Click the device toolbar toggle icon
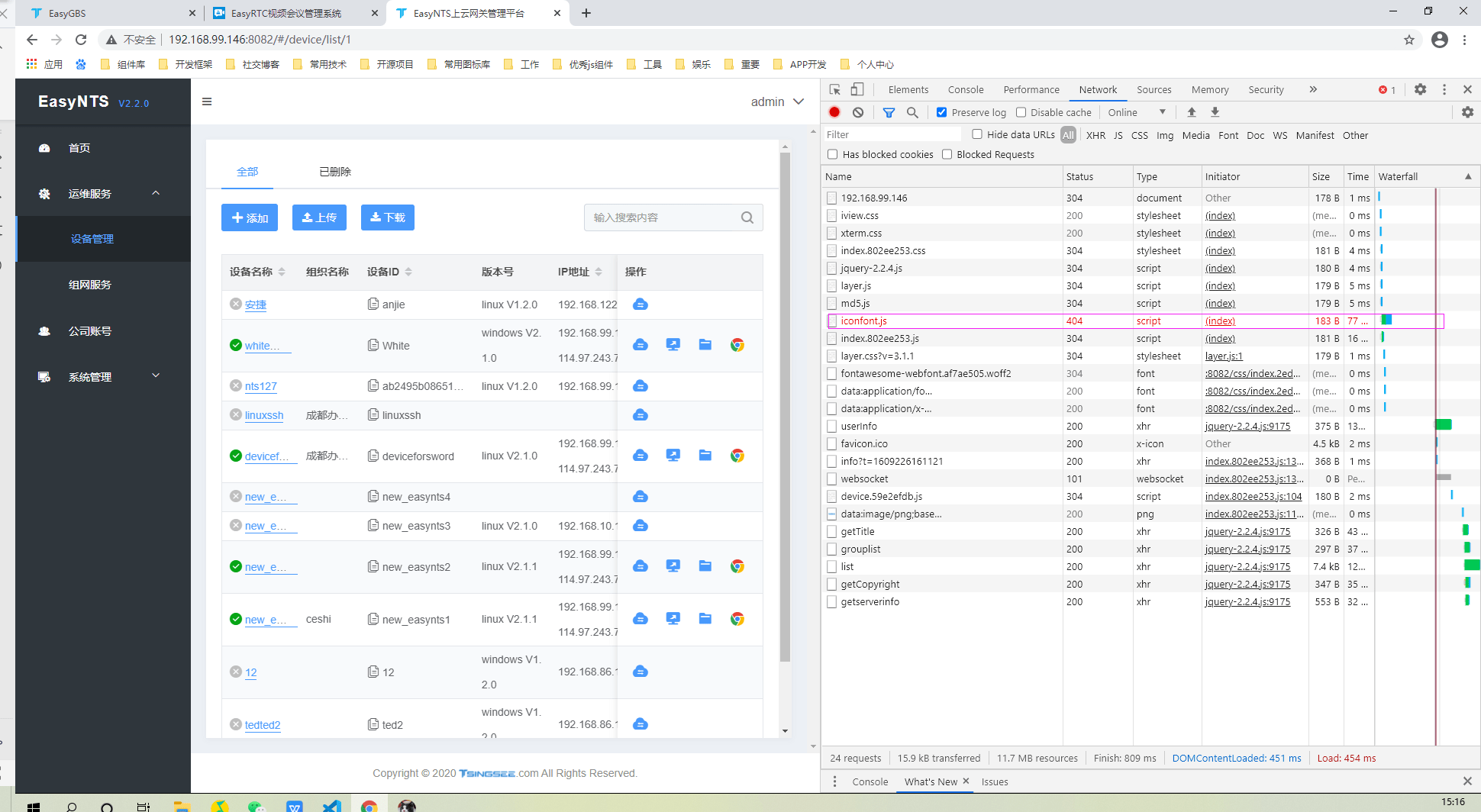The width and height of the screenshot is (1481, 812). pyautogui.click(x=857, y=89)
